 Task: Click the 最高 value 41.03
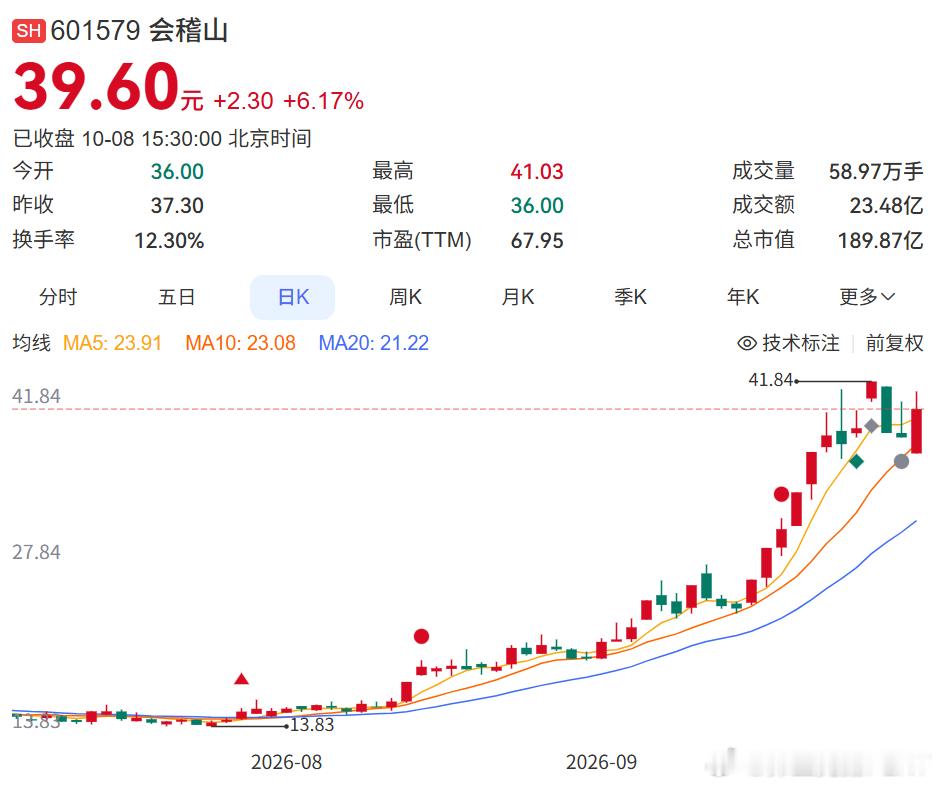pos(537,172)
